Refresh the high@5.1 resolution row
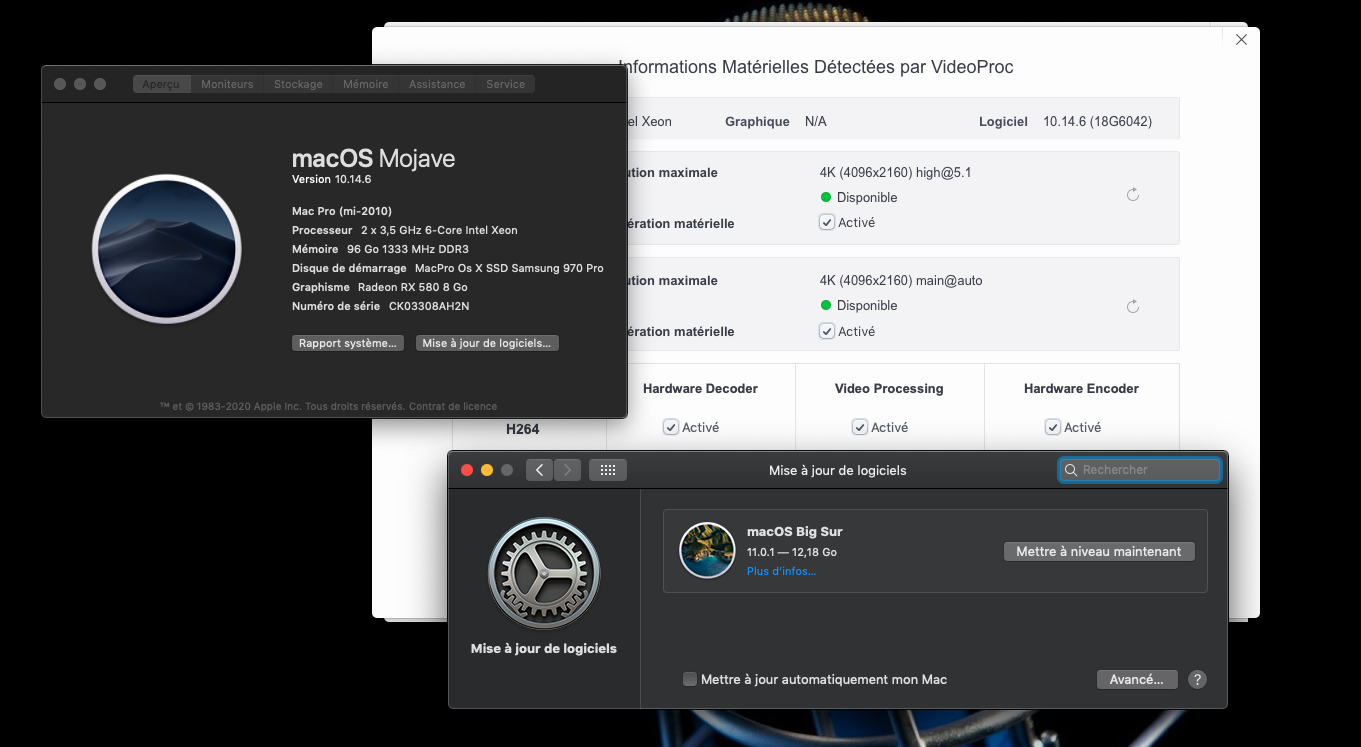The image size is (1361, 747). pos(1133,194)
